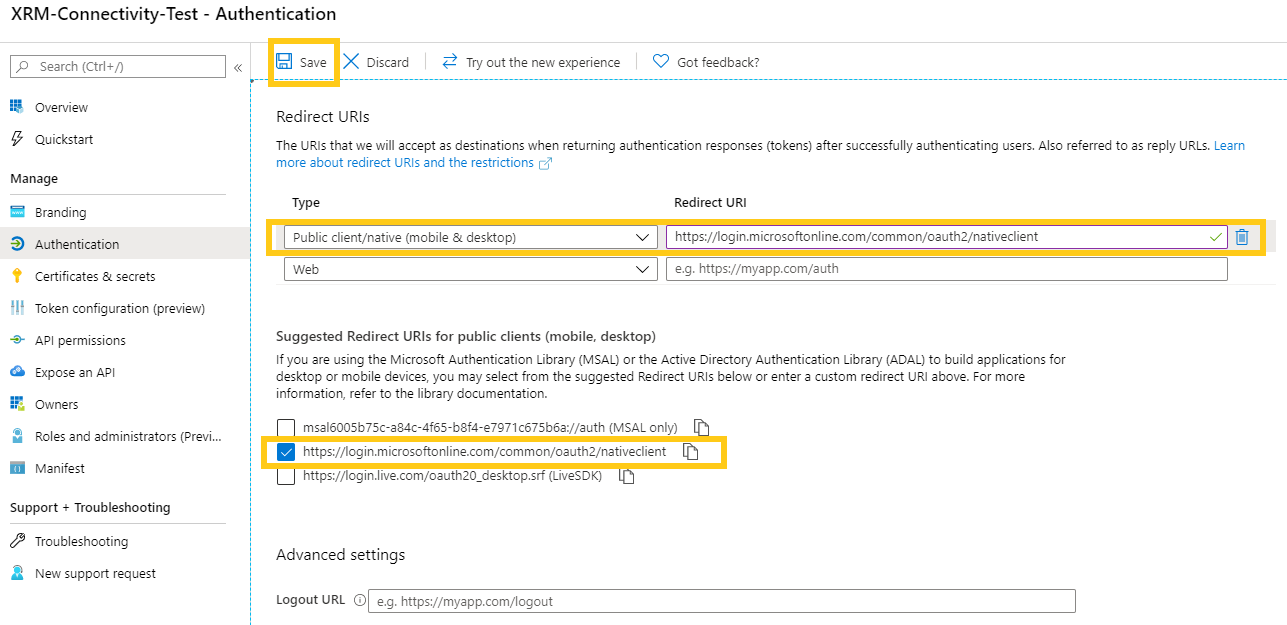Click the Got feedback heart icon
This screenshot has height=625, width=1287.
pos(661,62)
